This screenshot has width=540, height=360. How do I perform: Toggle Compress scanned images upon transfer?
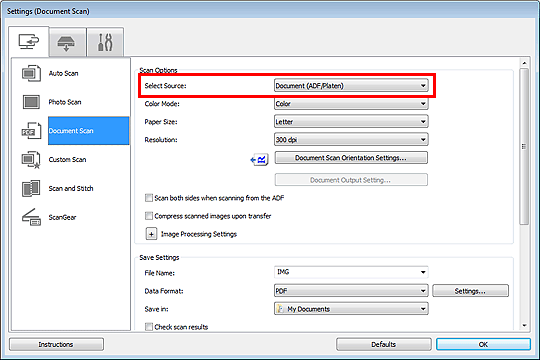(149, 216)
